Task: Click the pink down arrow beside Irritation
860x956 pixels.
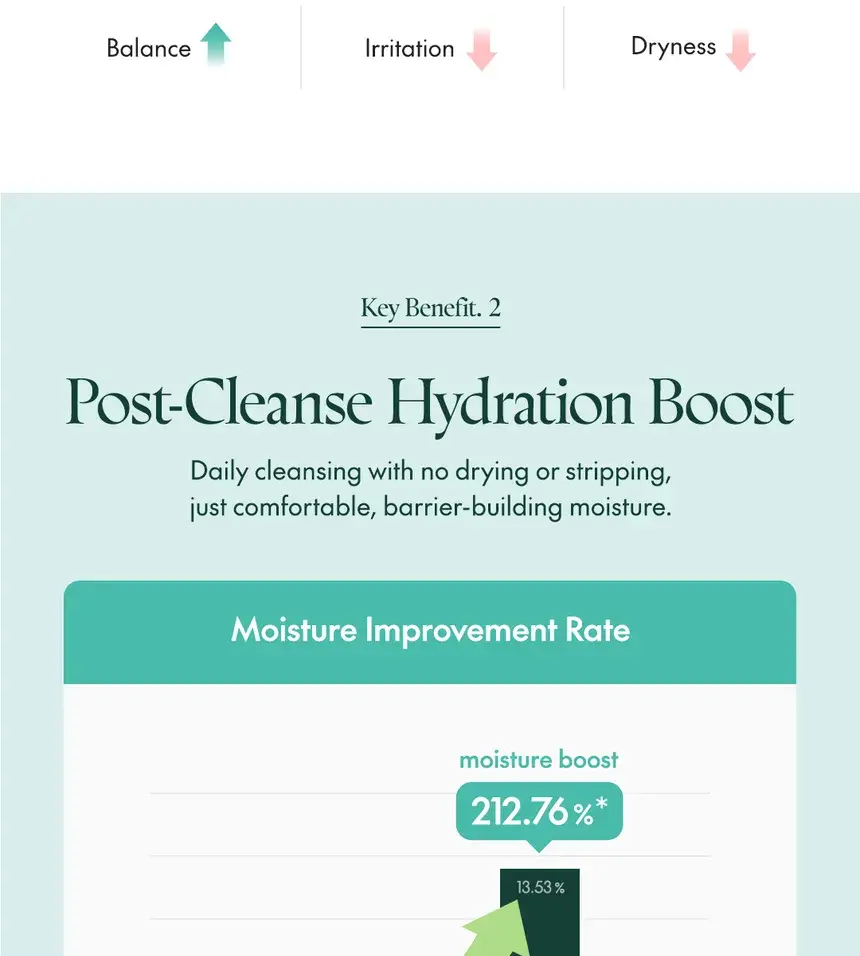Action: click(482, 49)
